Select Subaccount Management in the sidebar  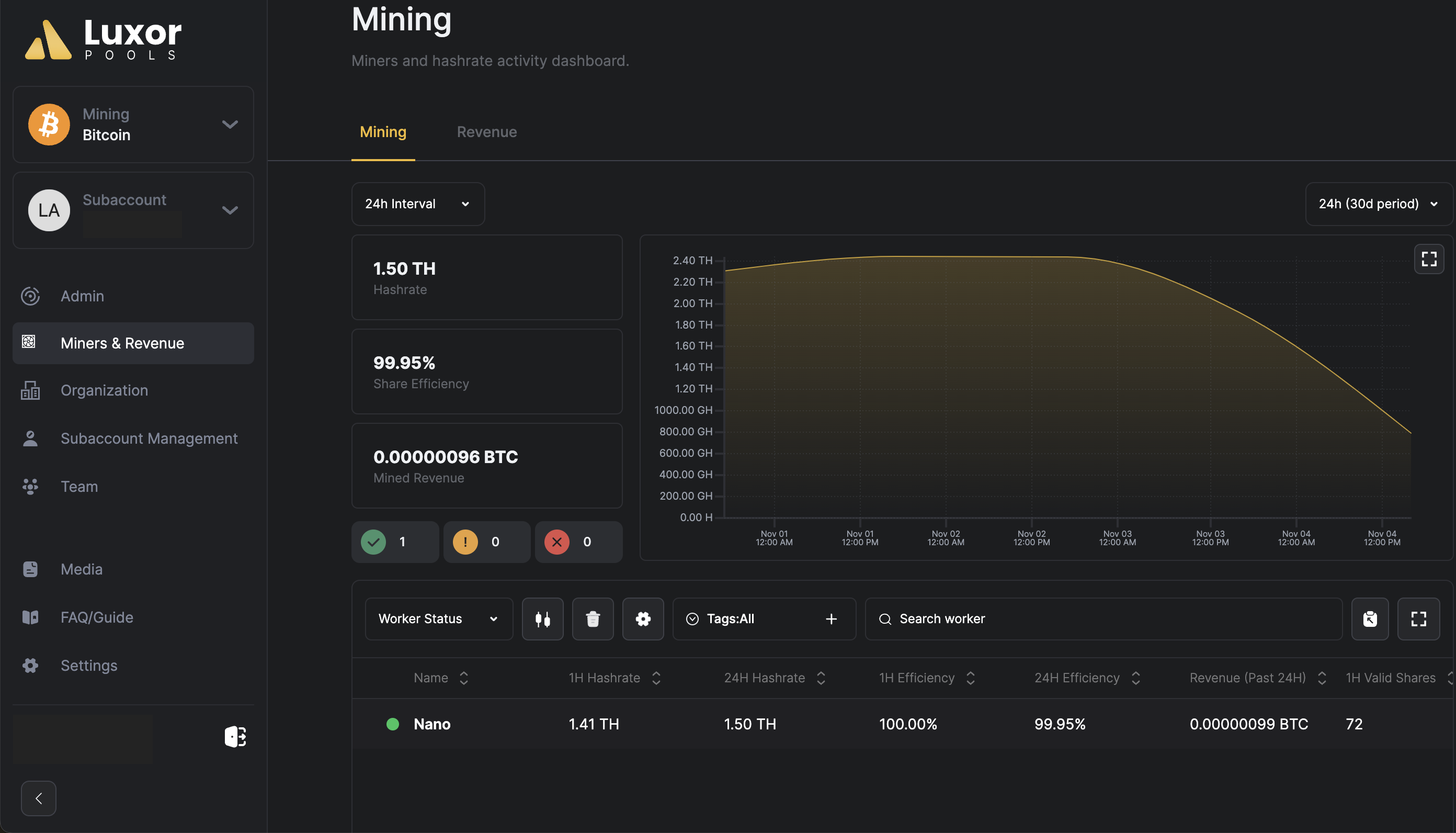[149, 438]
